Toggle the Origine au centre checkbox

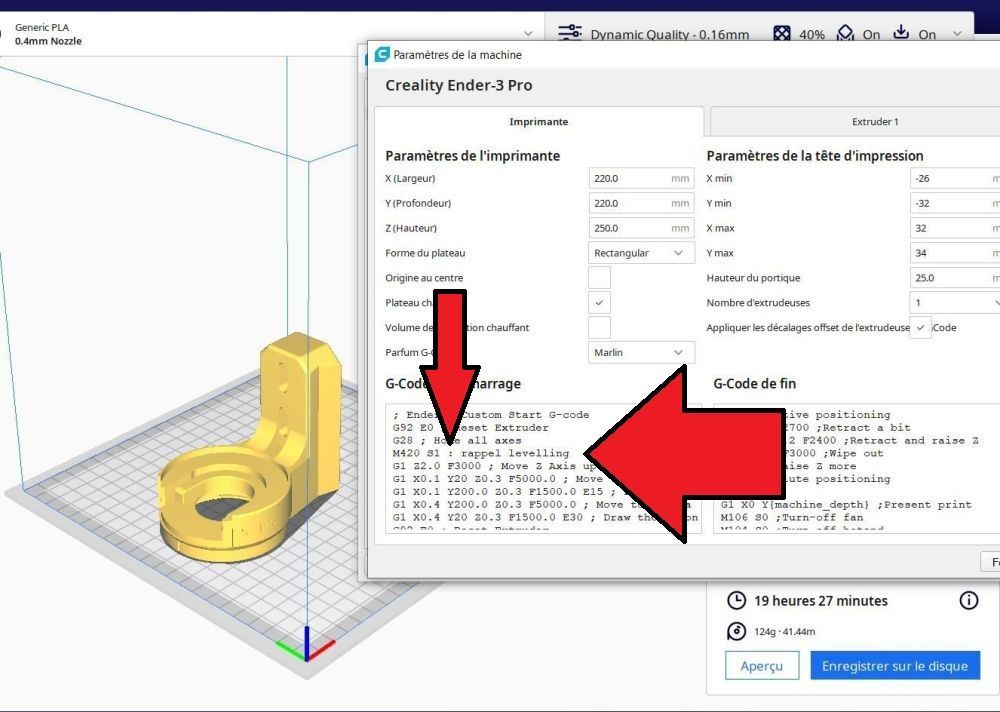(x=599, y=278)
